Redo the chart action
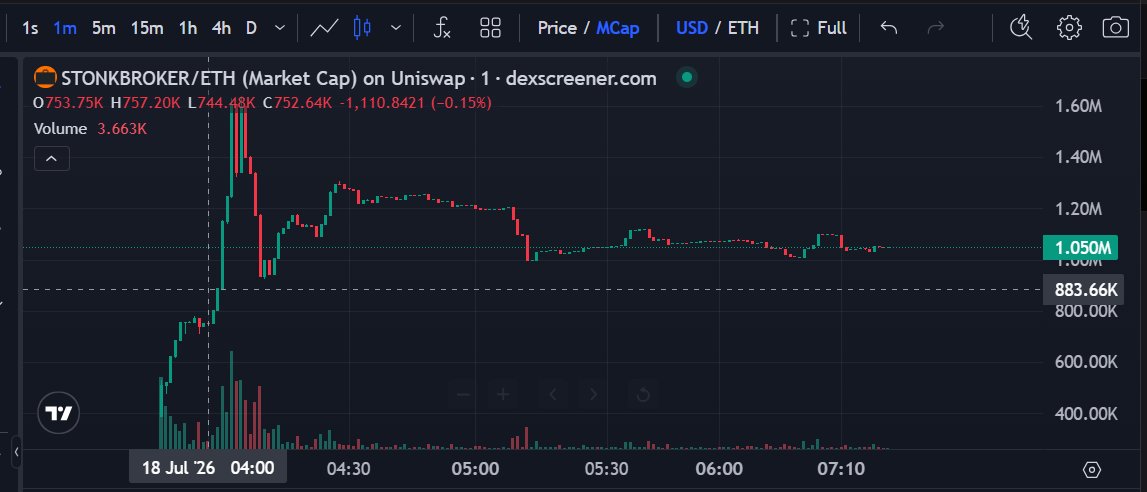 coord(936,29)
